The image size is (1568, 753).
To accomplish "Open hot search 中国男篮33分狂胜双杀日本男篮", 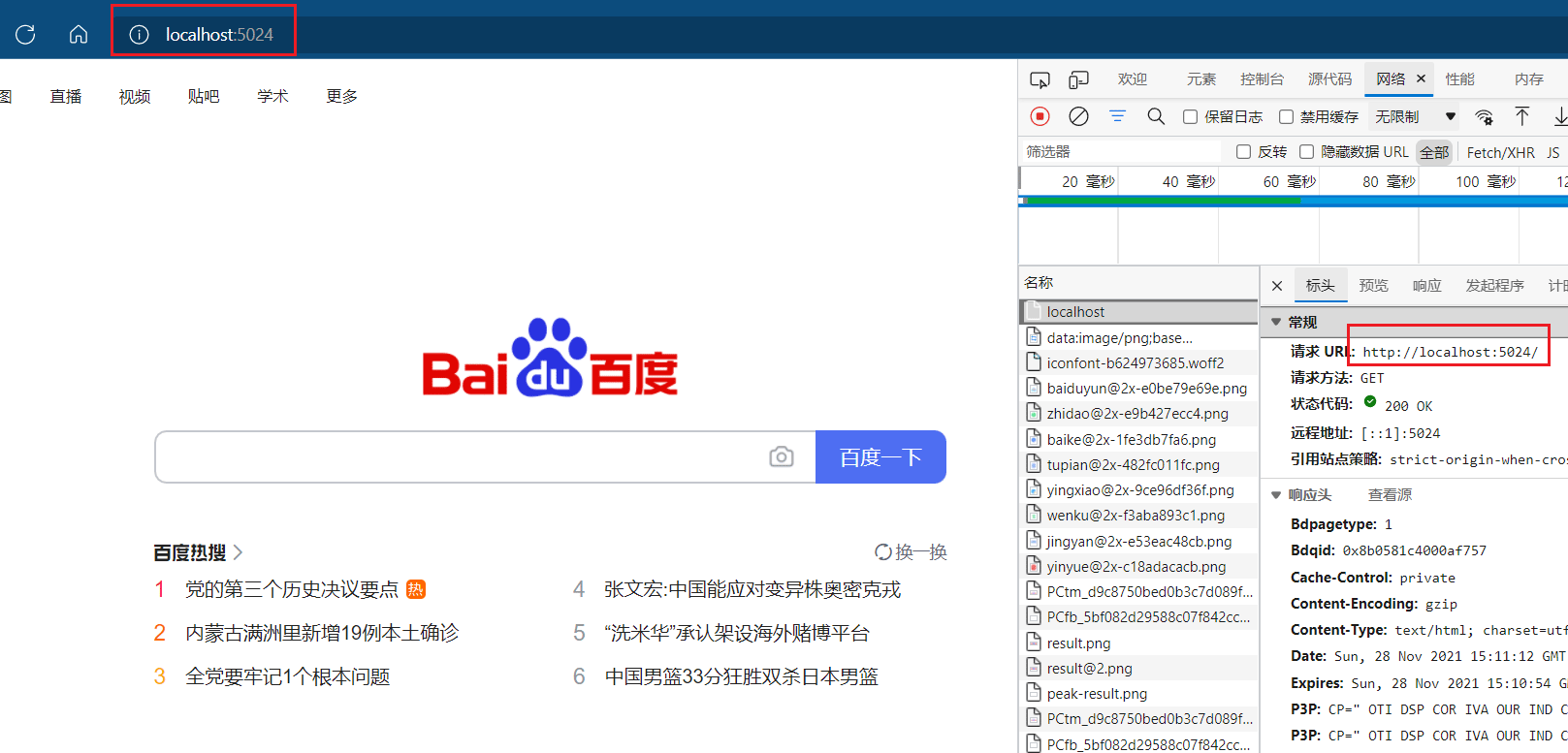I will pyautogui.click(x=742, y=676).
